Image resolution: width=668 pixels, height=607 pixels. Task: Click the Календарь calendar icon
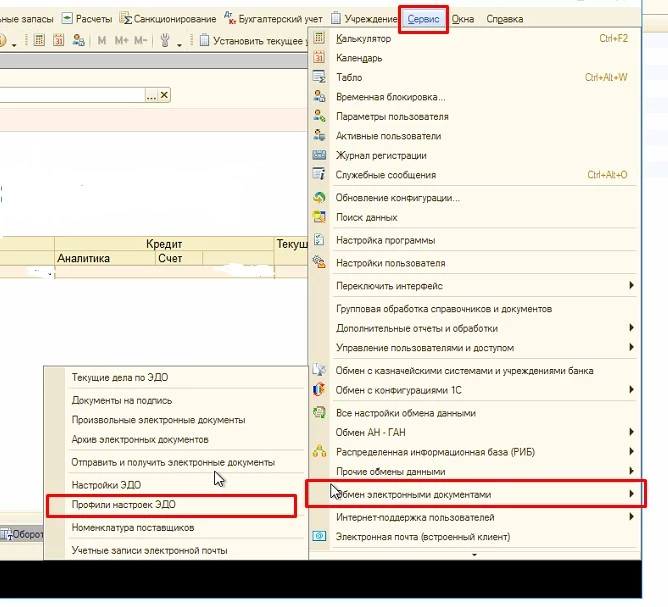coord(319,58)
